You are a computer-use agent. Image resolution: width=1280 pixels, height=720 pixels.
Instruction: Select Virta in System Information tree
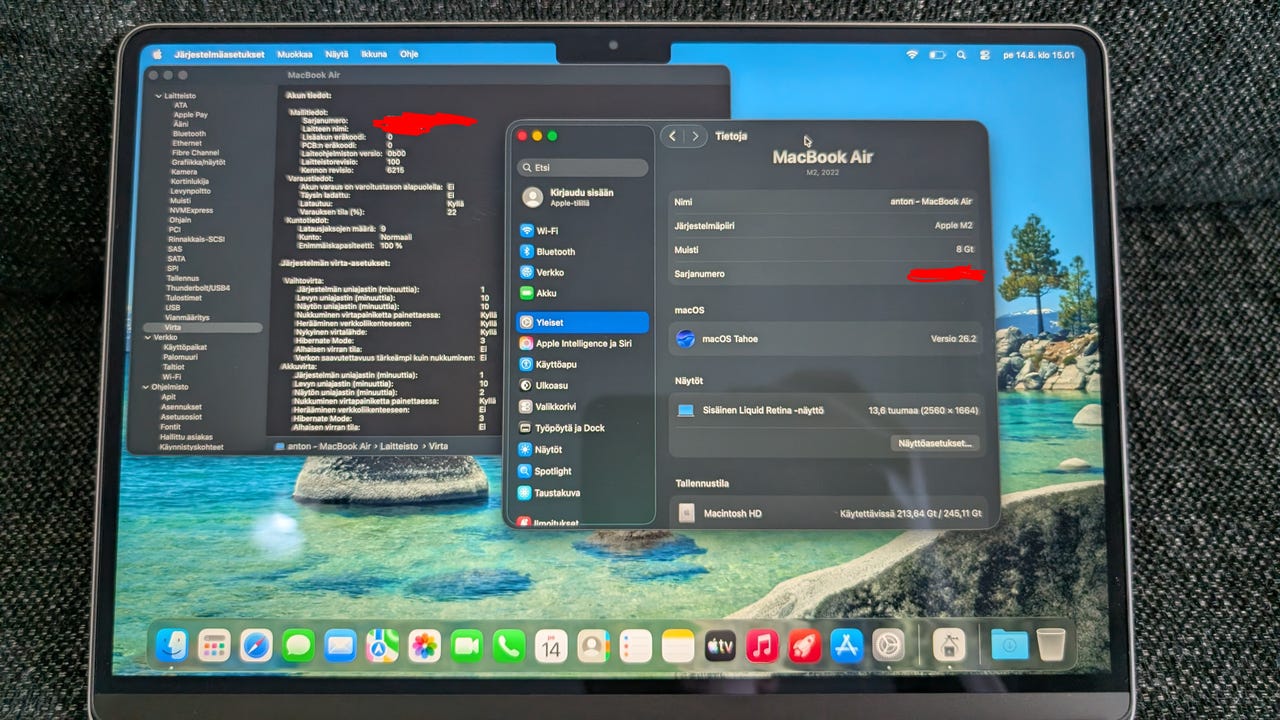pyautogui.click(x=202, y=327)
